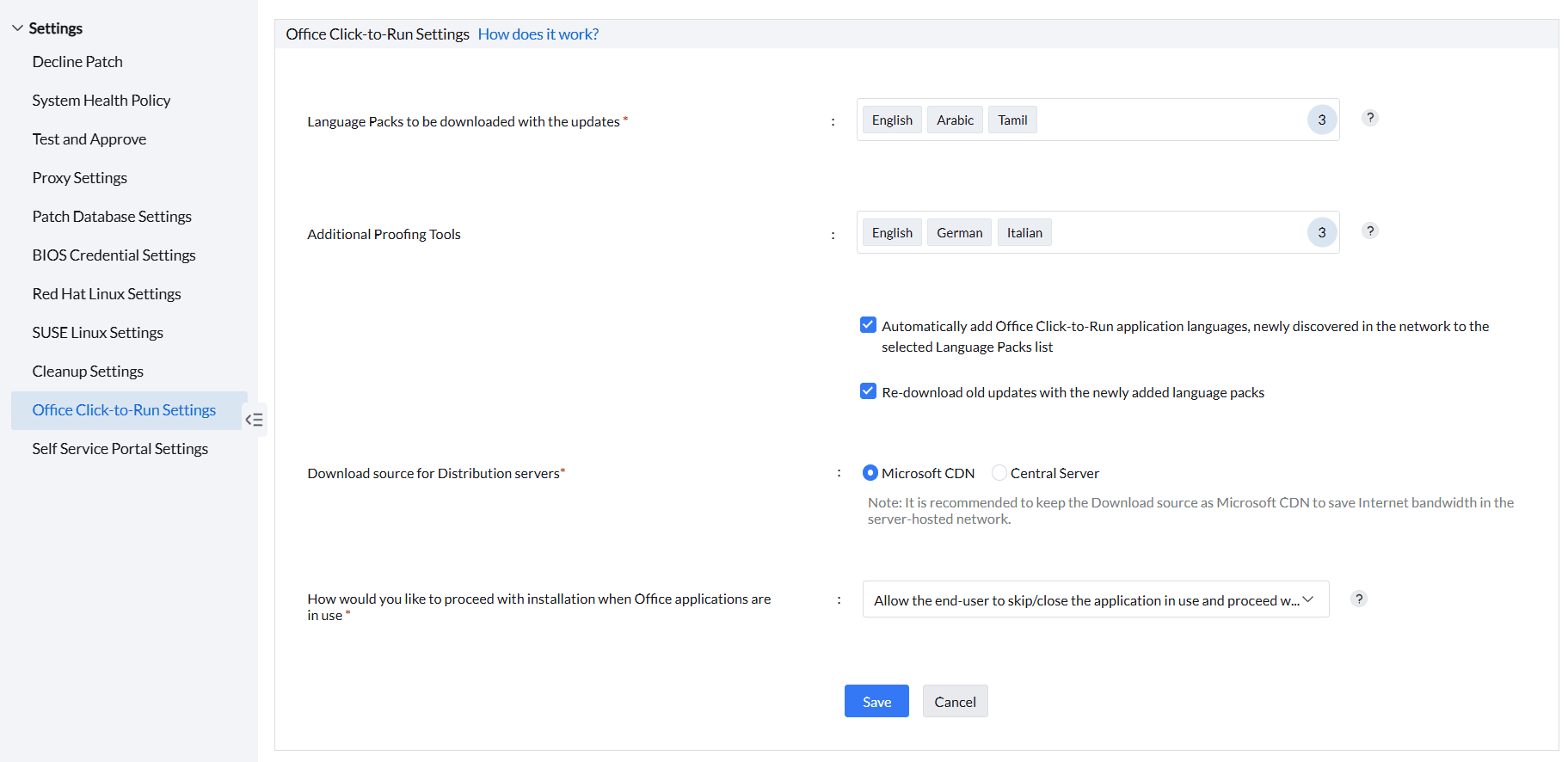The width and height of the screenshot is (1568, 762).
Task: Open the Language Packs selection field
Action: click(1170, 120)
